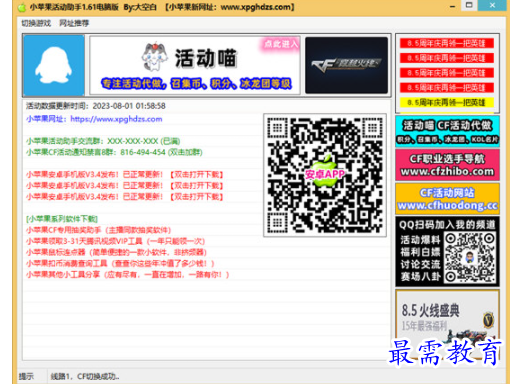Select 小苹果其他小工具分享 row

(x=128, y=275)
